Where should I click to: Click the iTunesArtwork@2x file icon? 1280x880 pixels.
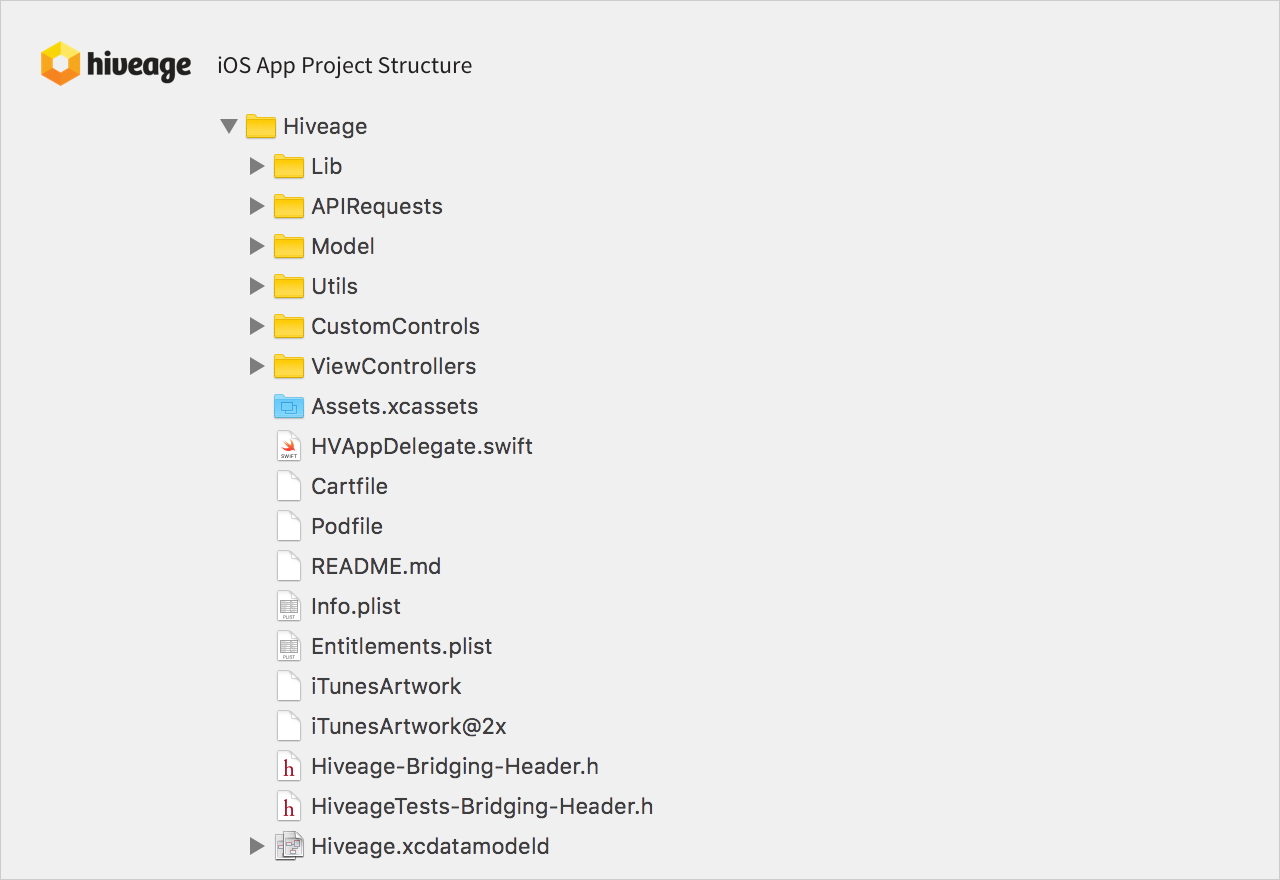[x=289, y=726]
